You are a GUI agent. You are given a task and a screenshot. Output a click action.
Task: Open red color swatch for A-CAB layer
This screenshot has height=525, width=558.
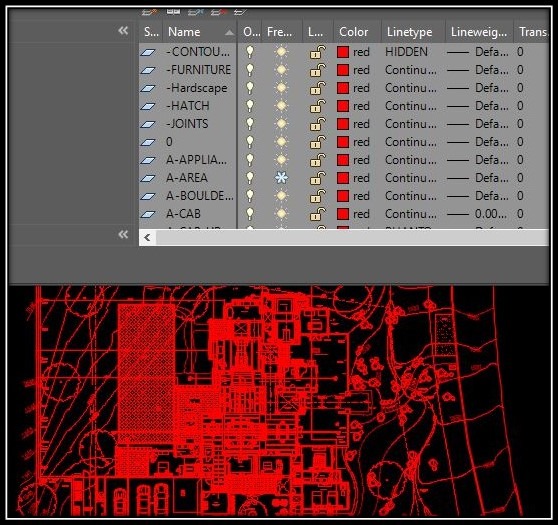point(343,214)
